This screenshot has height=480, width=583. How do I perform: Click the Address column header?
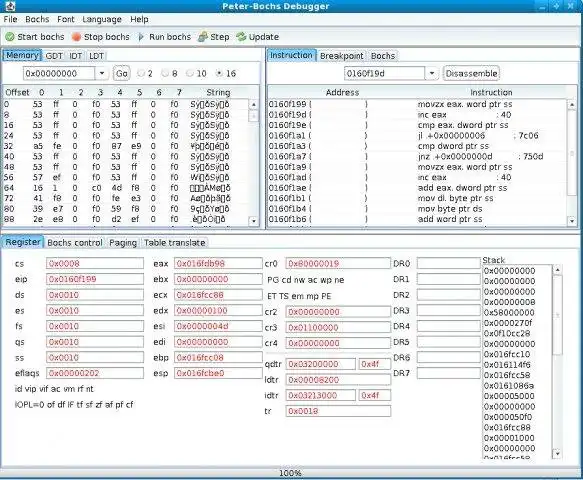[x=342, y=92]
